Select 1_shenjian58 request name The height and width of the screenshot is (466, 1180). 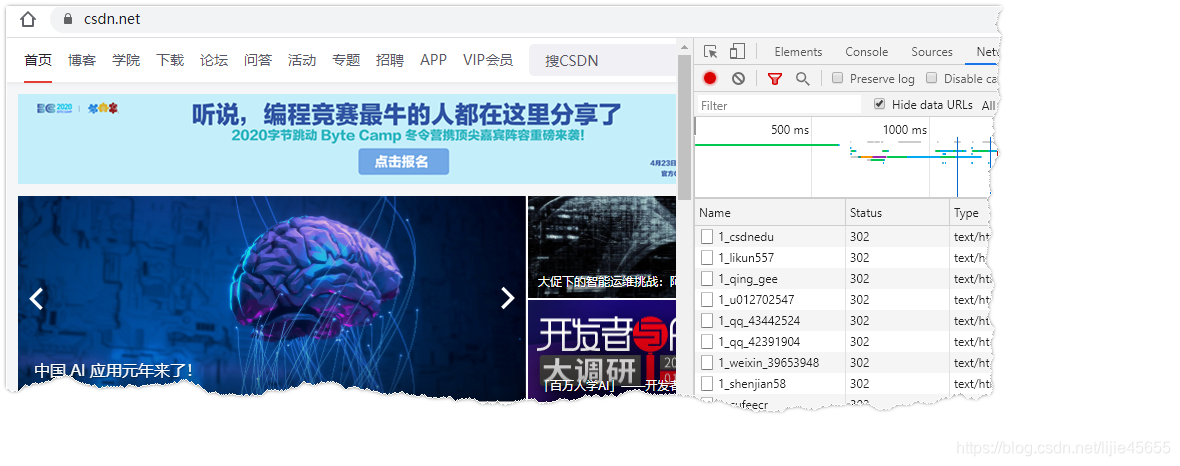(752, 384)
